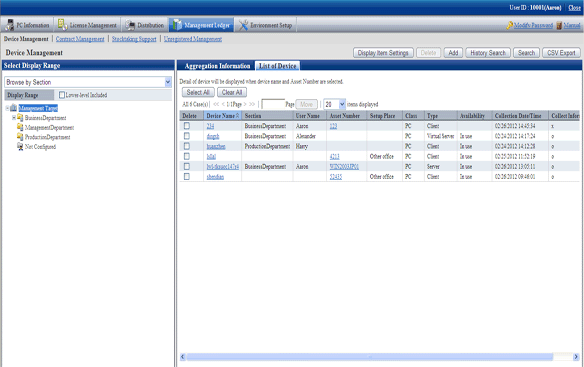
Task: Open PC Information via its computer icon
Action: 10,25
